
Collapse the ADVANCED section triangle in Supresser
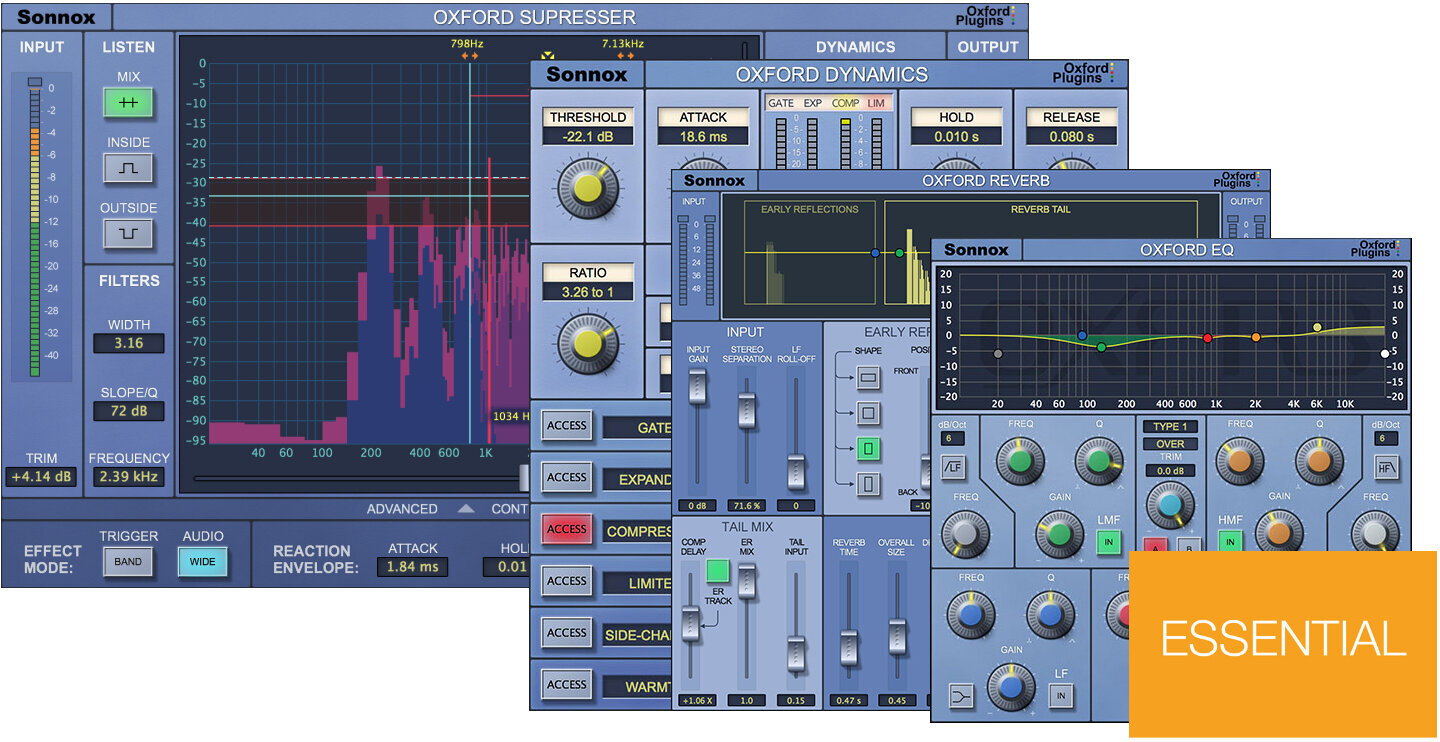tap(466, 508)
